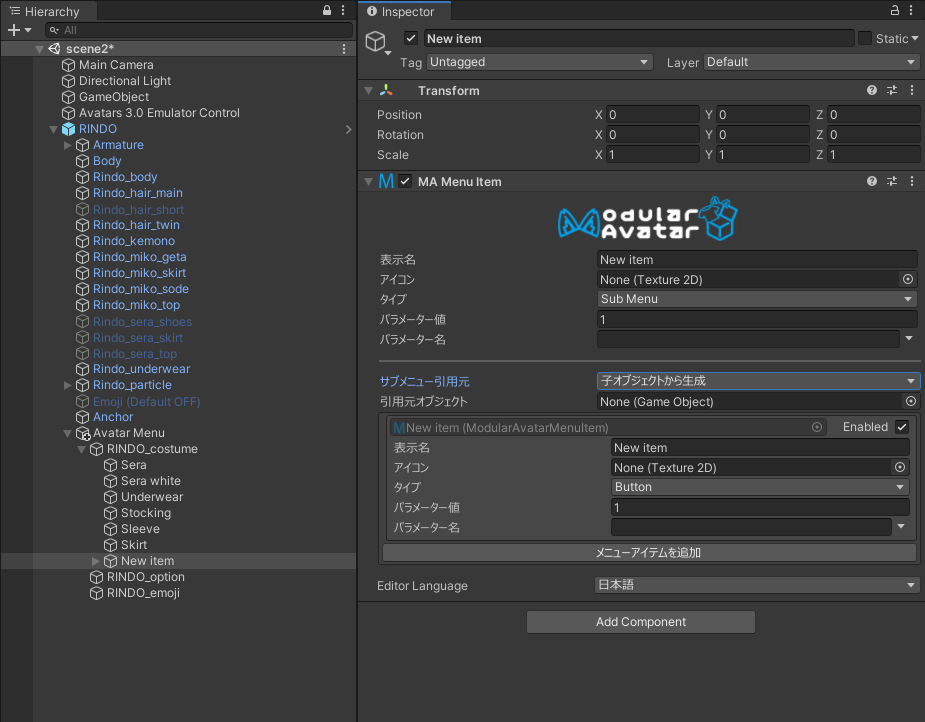This screenshot has width=925, height=722.
Task: Click the first 表示名 text field
Action: tap(757, 260)
